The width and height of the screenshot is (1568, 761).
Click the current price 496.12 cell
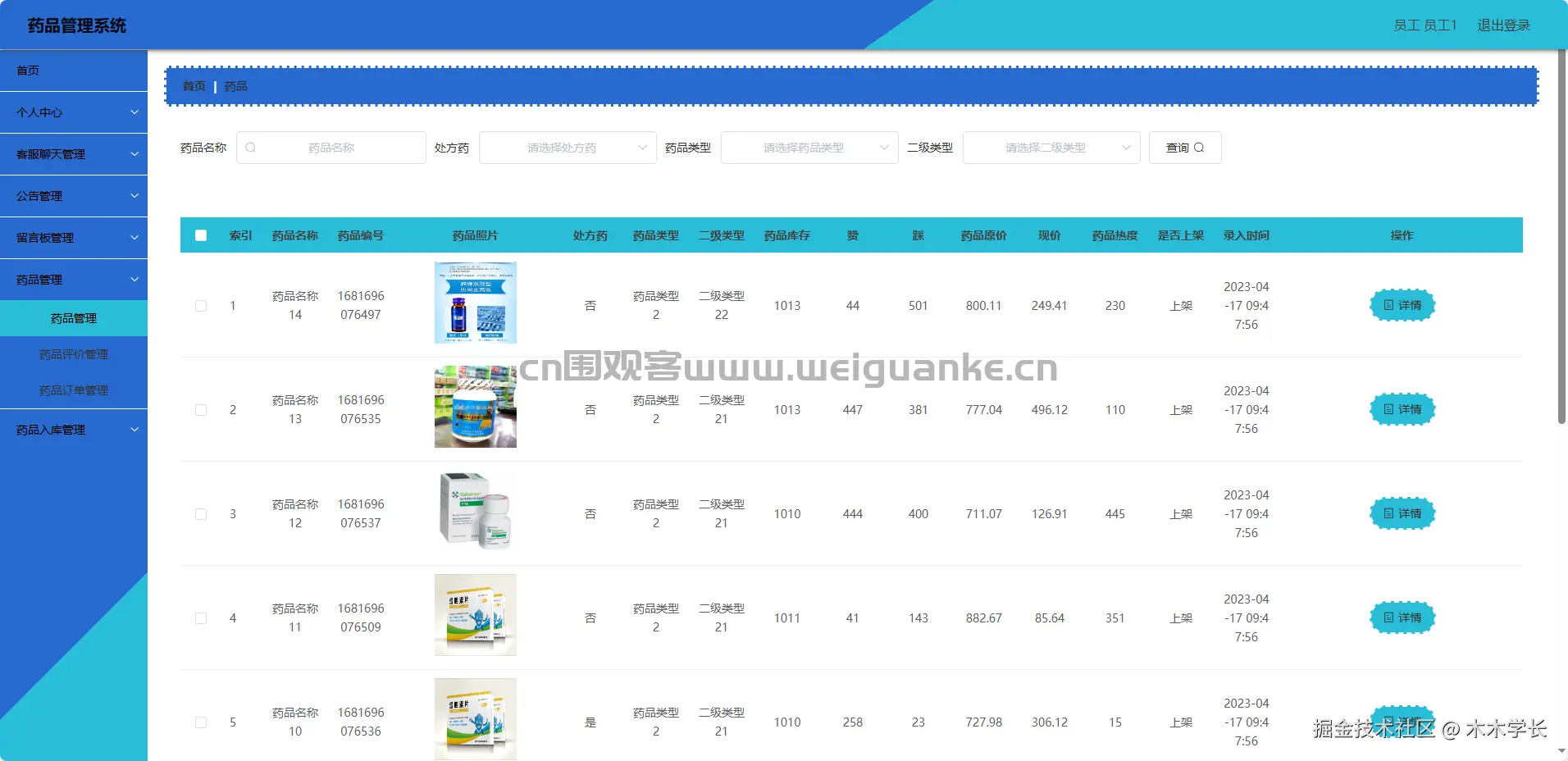(1050, 410)
